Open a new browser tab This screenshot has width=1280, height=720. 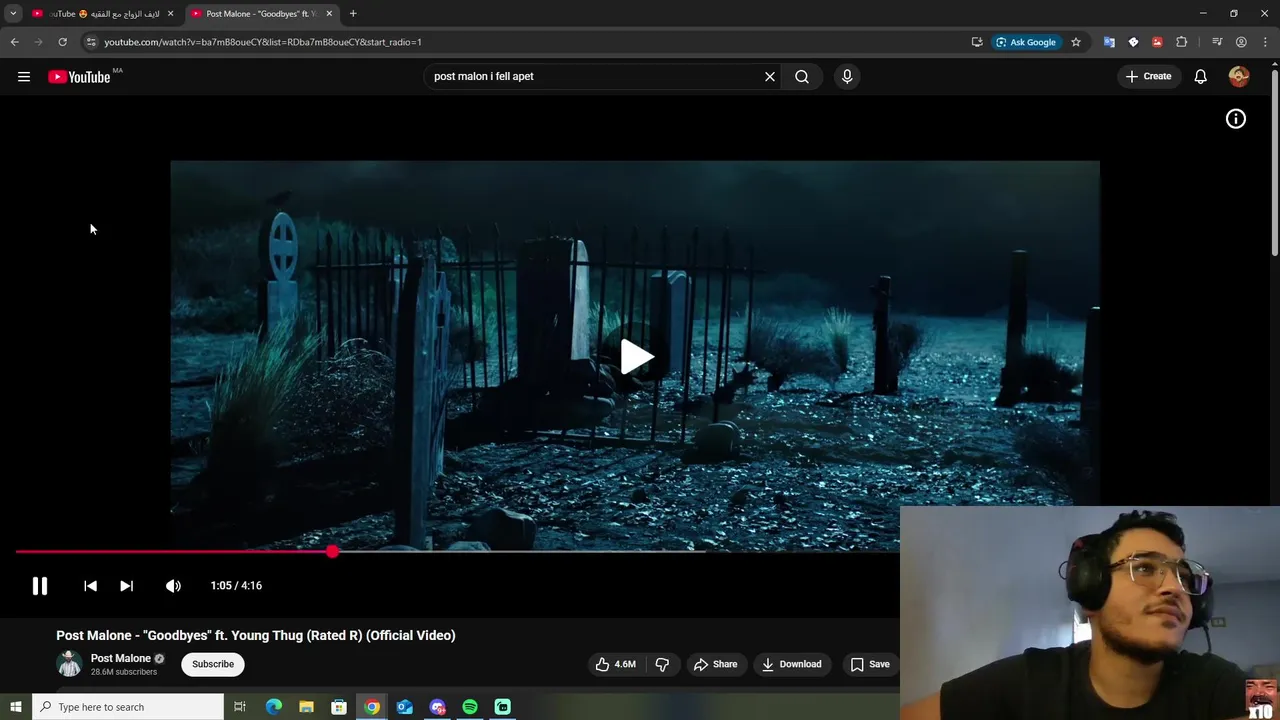[x=353, y=14]
